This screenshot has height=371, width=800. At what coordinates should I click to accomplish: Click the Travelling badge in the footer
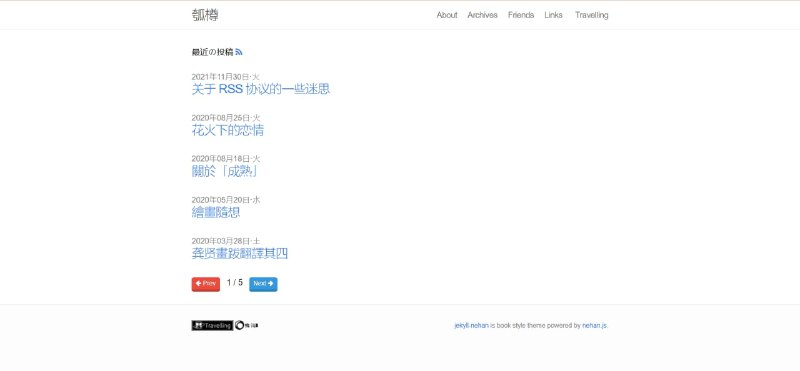[212, 326]
